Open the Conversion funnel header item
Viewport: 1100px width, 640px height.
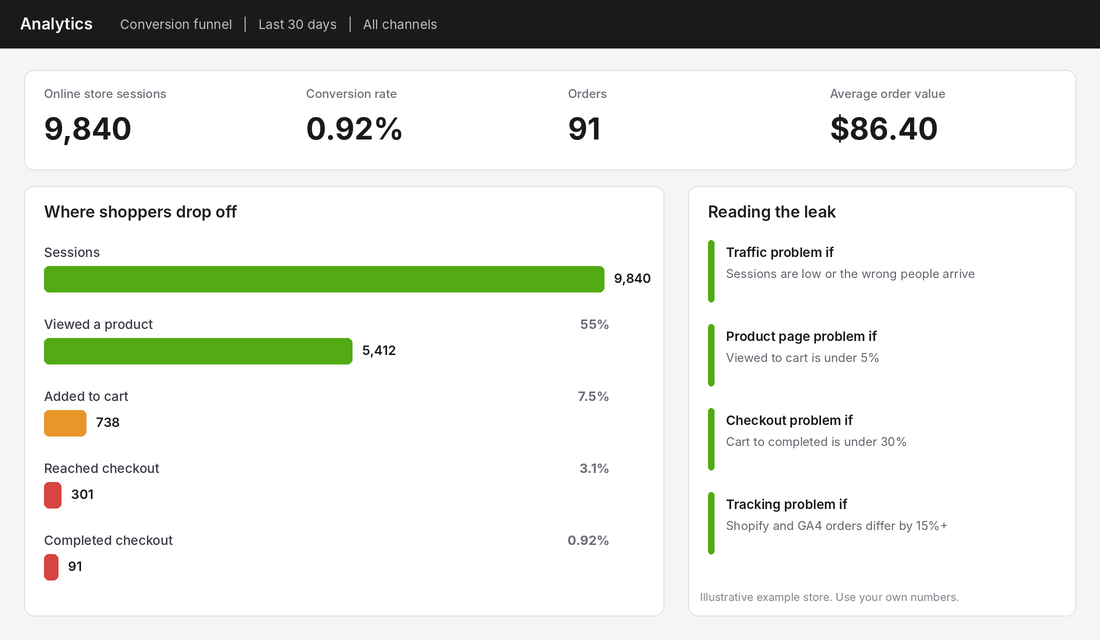(x=175, y=25)
